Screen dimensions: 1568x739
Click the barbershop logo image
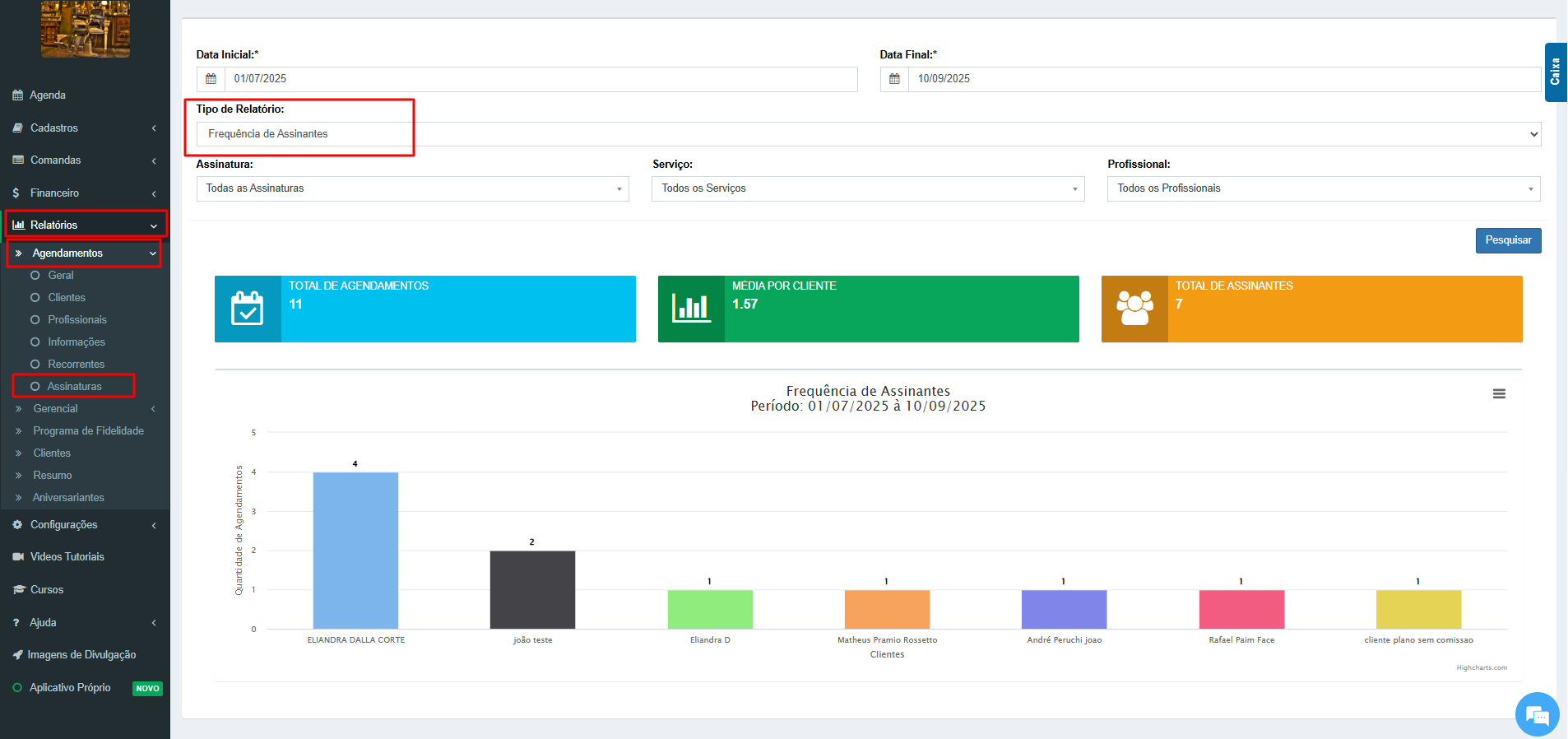pos(86,30)
